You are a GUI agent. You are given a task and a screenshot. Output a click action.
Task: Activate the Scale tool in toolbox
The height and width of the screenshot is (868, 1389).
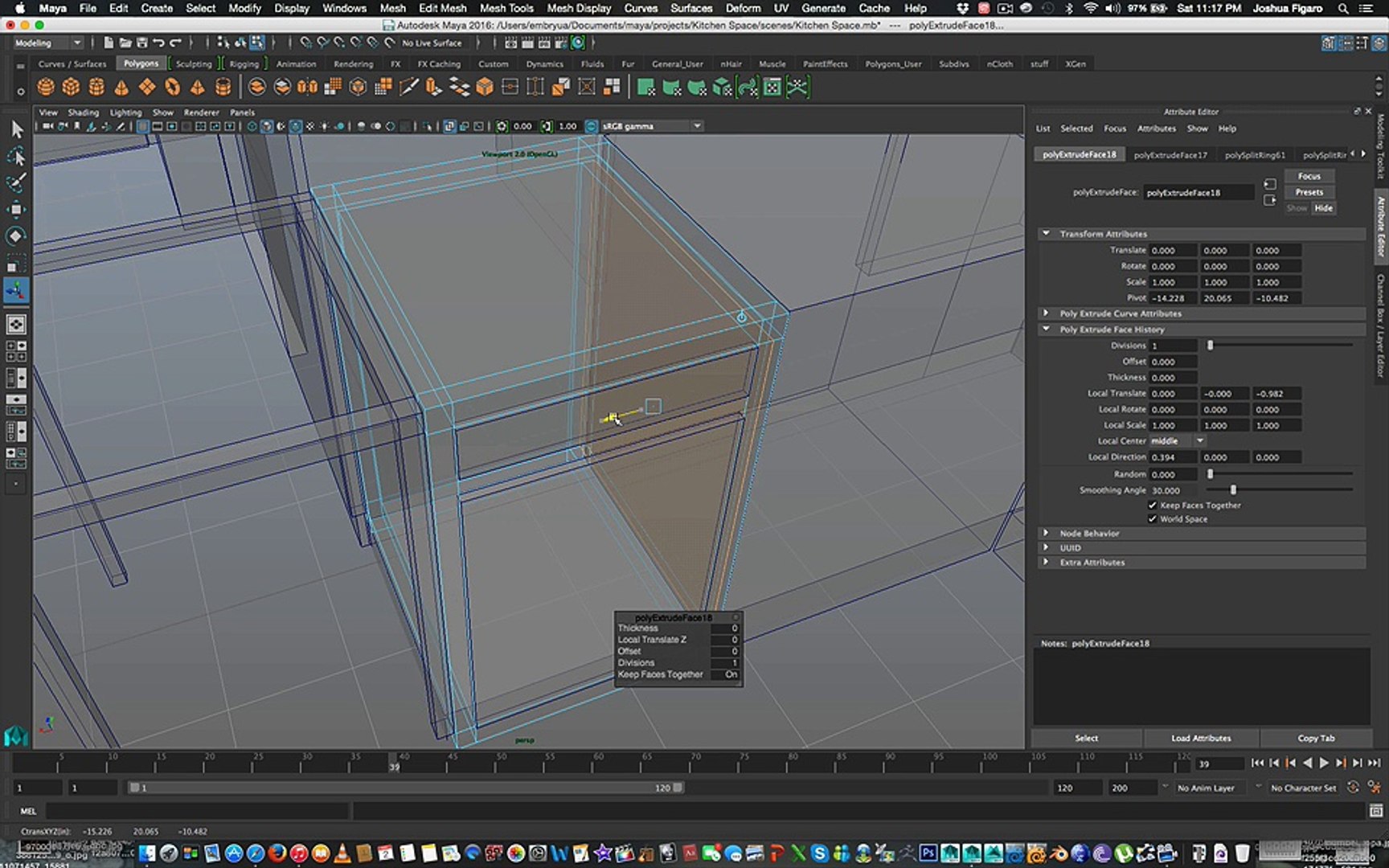point(16,263)
